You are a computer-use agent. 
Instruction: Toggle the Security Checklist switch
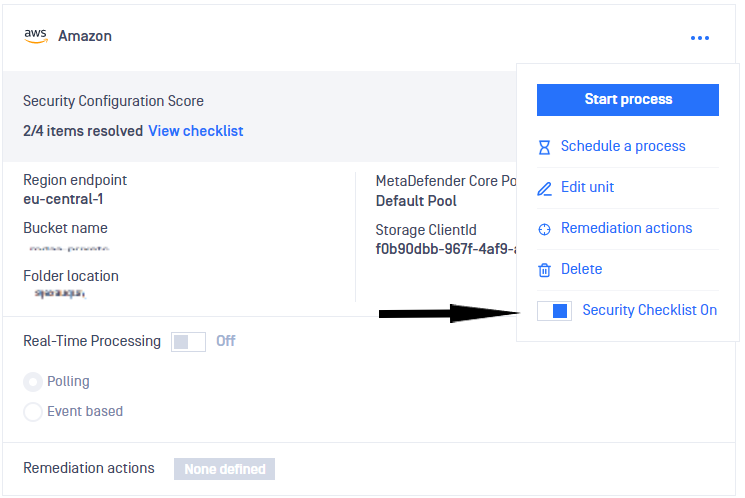pyautogui.click(x=554, y=311)
